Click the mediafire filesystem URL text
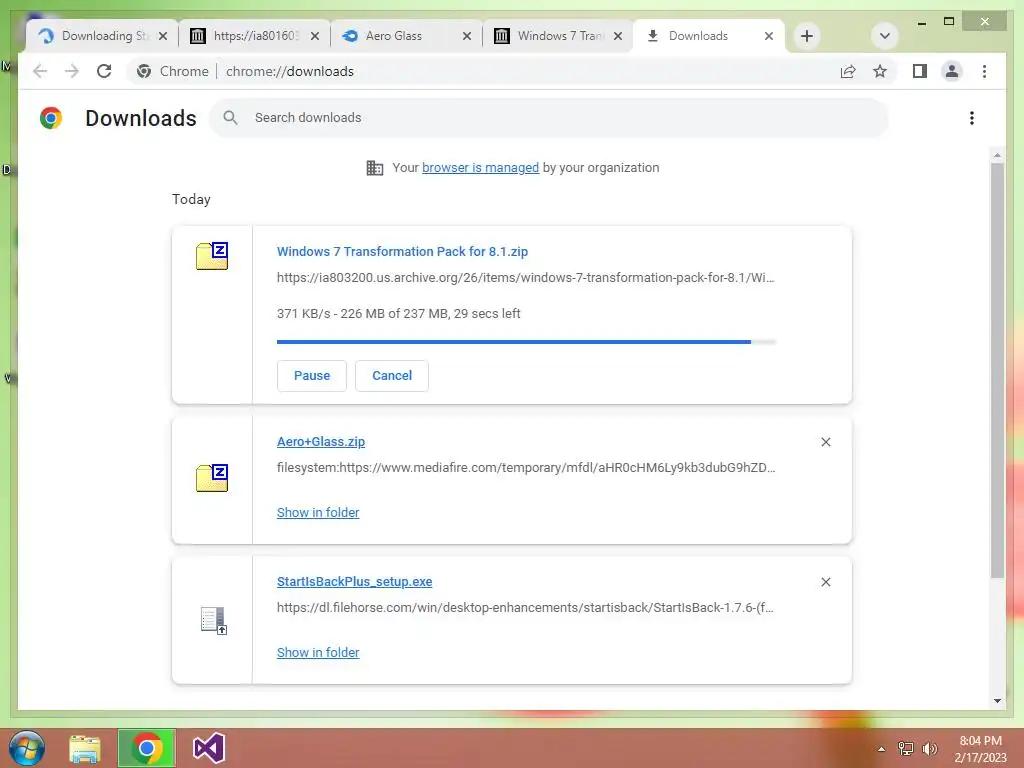Viewport: 1024px width, 768px height. 526,468
